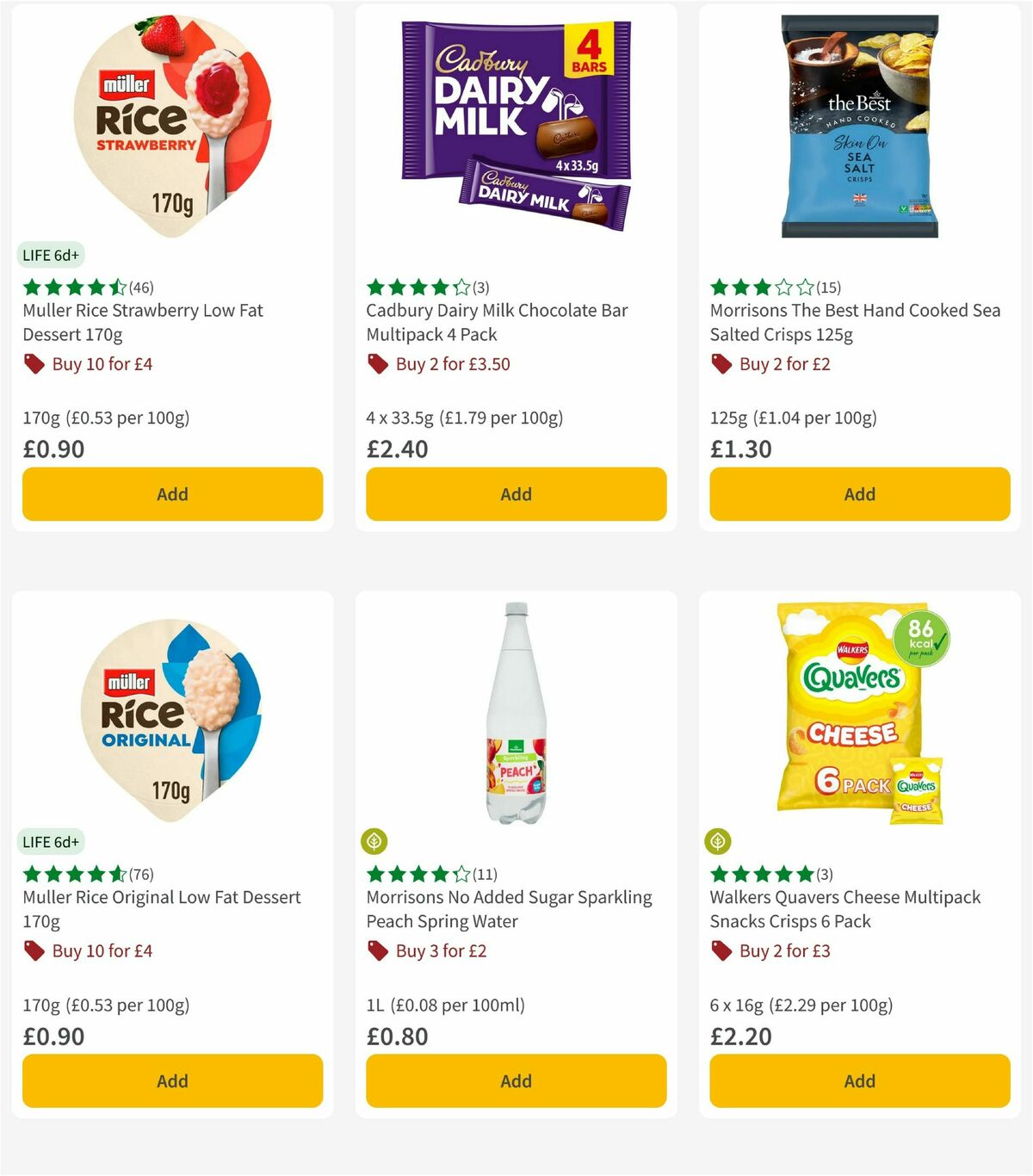Click the green leaf icon on Walkers Quavers card
This screenshot has width=1033, height=1176.
pos(718,842)
